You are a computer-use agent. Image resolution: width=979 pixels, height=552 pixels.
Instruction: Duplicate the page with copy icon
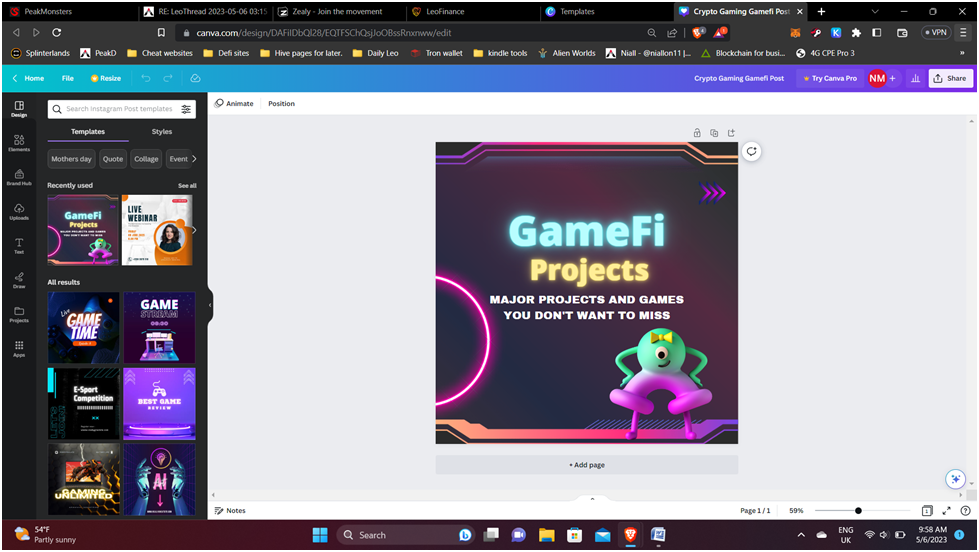[714, 132]
